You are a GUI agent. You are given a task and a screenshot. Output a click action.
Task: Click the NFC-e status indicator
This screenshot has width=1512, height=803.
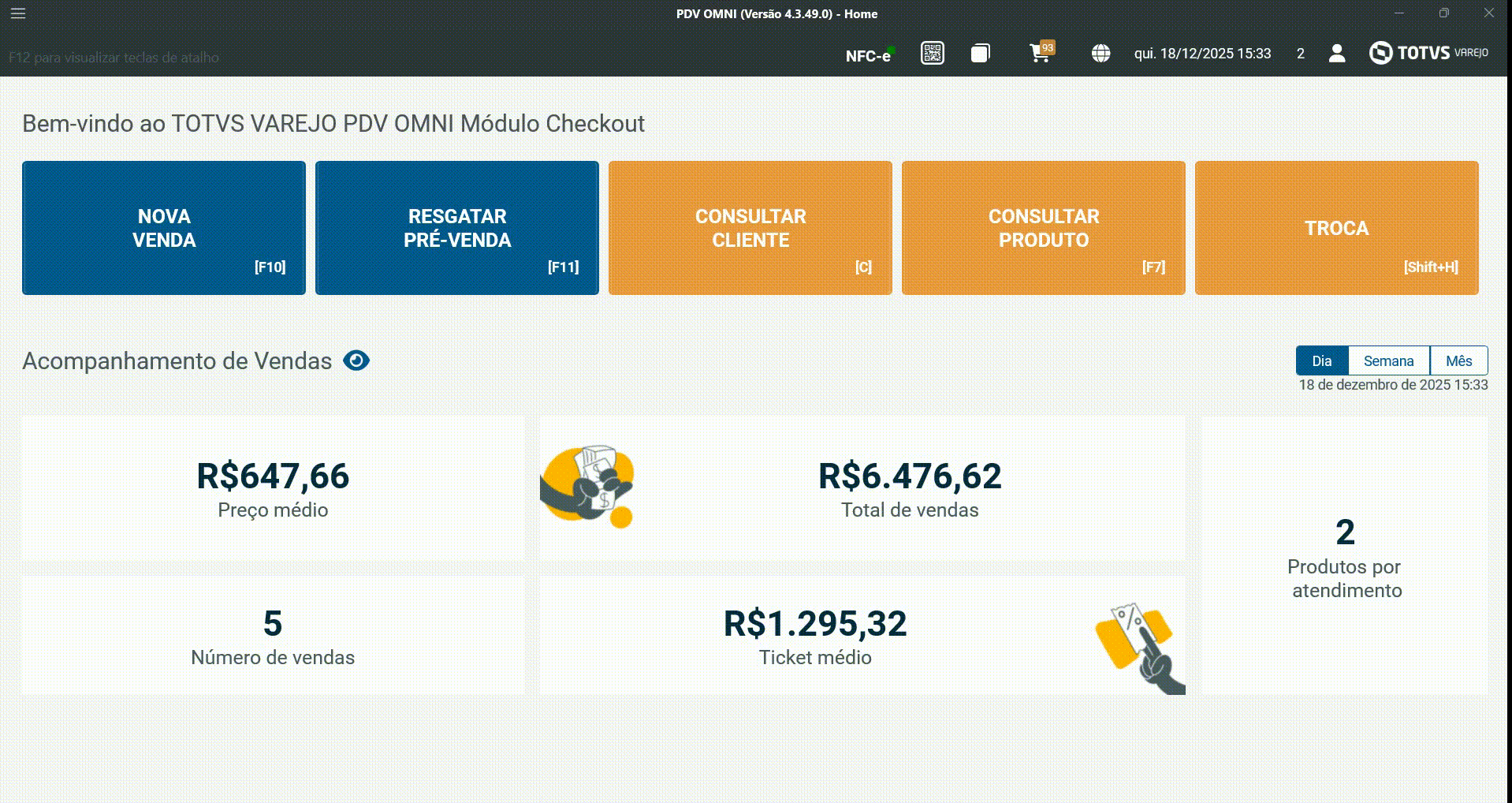[869, 55]
